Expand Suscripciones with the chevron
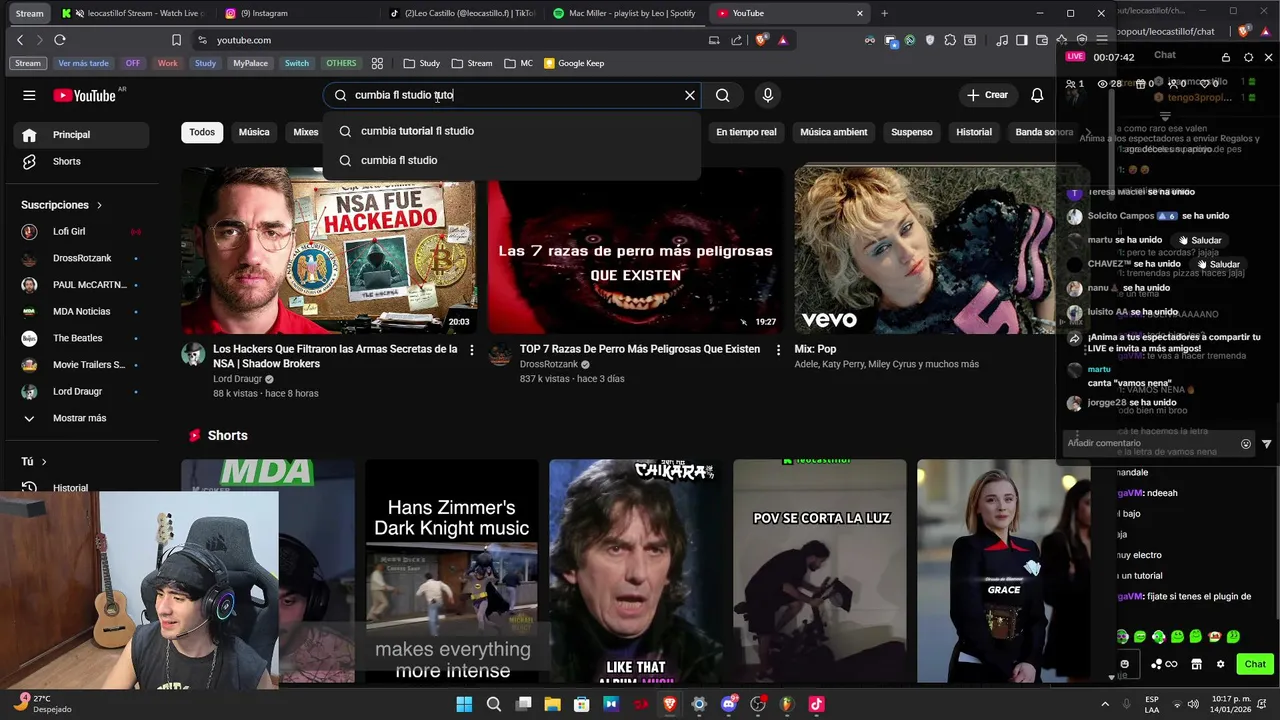This screenshot has height=720, width=1280. [99, 205]
